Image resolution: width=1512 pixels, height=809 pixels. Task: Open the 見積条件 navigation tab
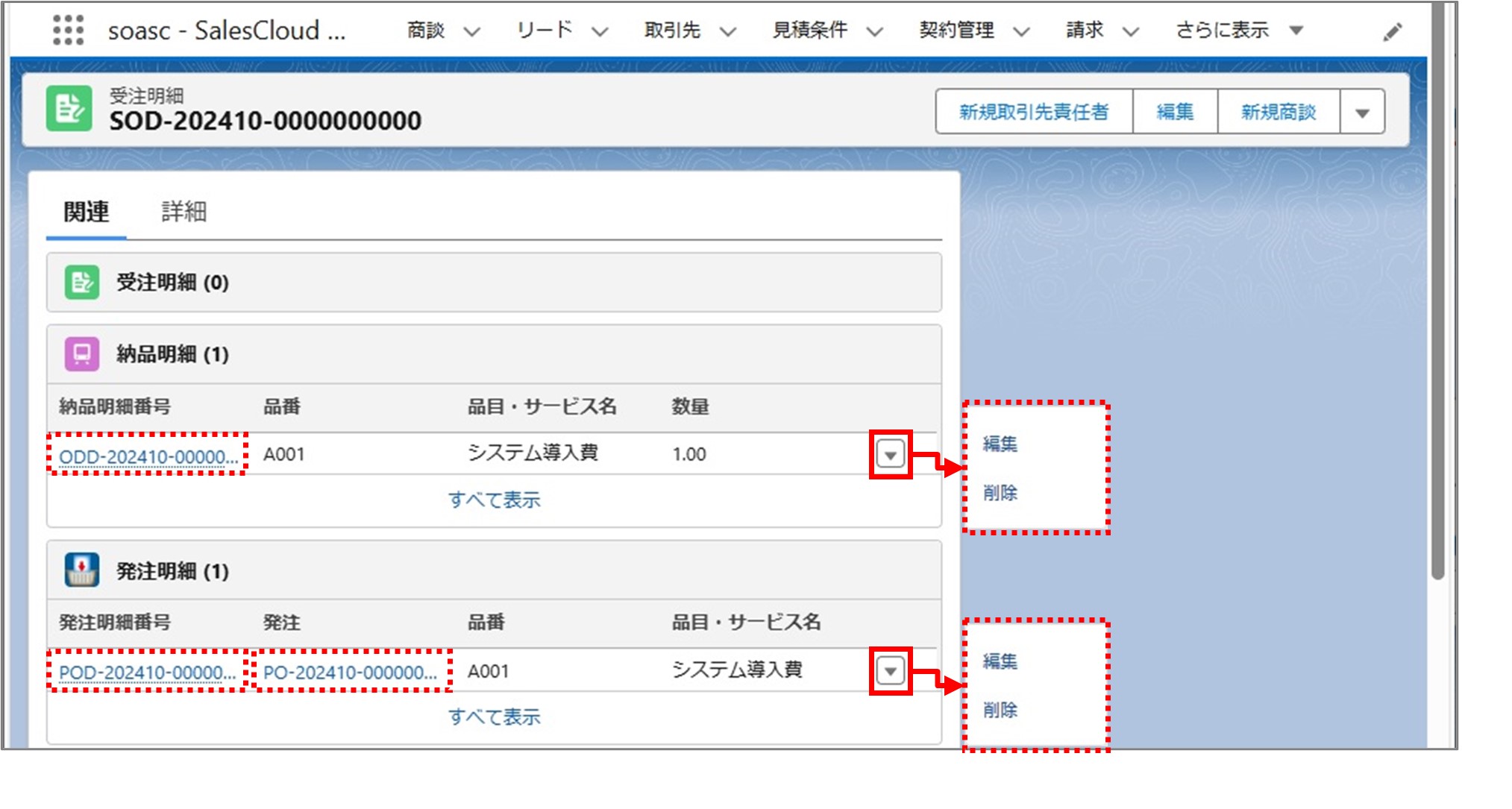[810, 31]
